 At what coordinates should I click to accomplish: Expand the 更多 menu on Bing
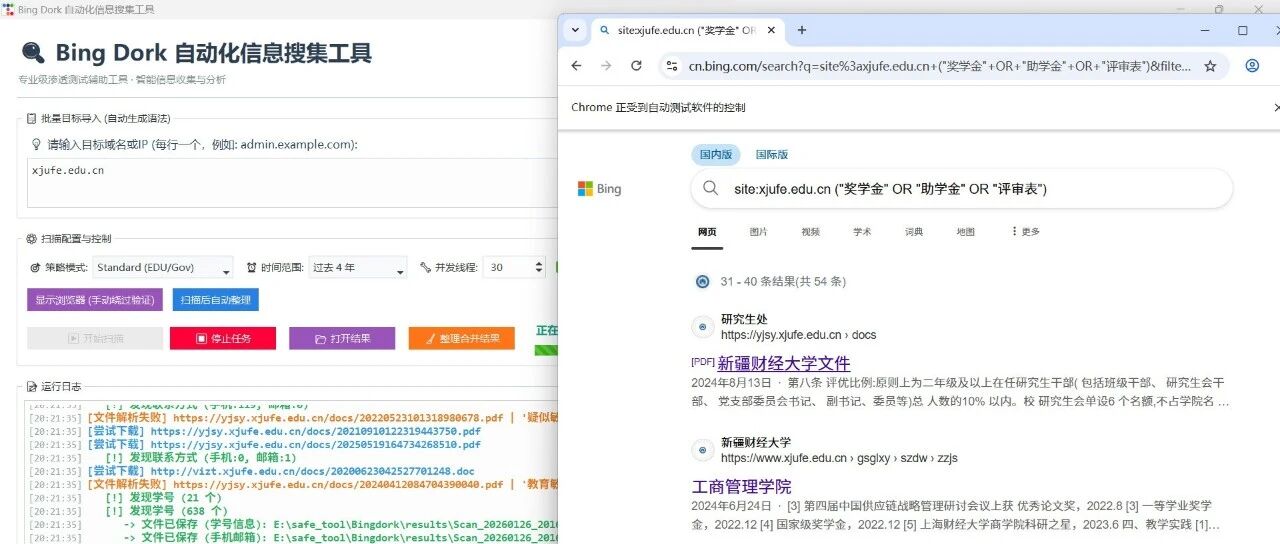click(1026, 232)
